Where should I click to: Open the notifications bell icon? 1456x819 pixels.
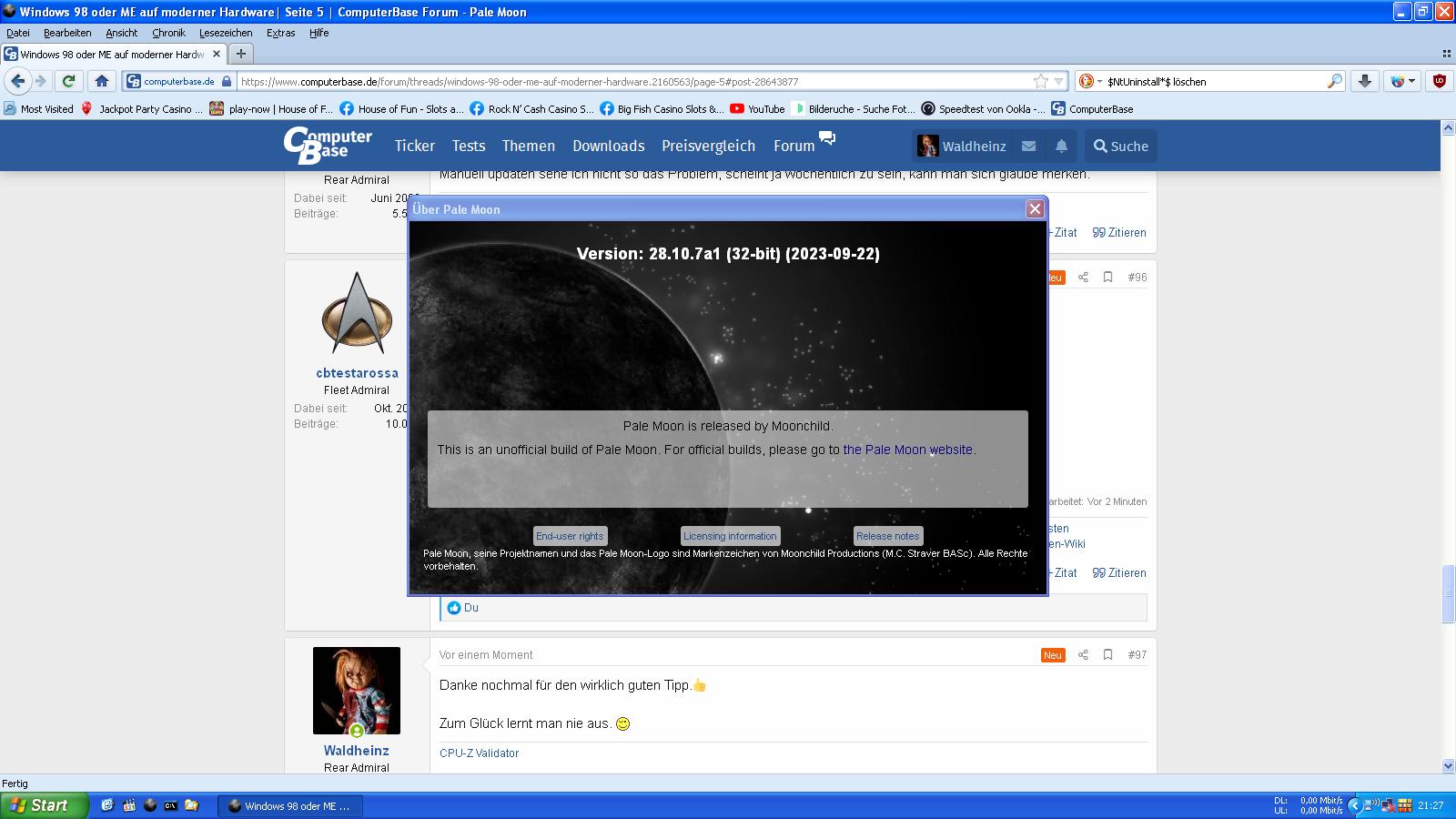[1061, 146]
